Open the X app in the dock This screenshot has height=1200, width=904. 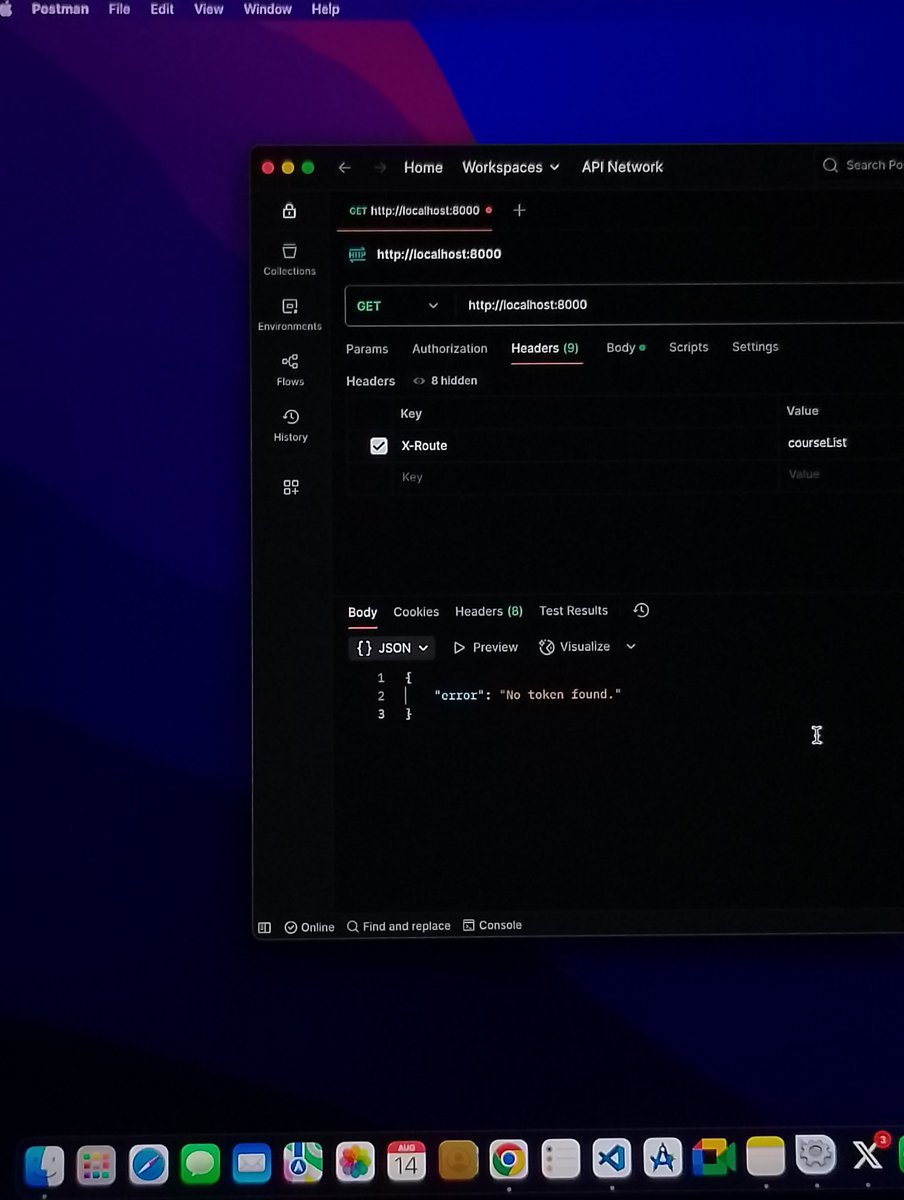pos(867,1156)
